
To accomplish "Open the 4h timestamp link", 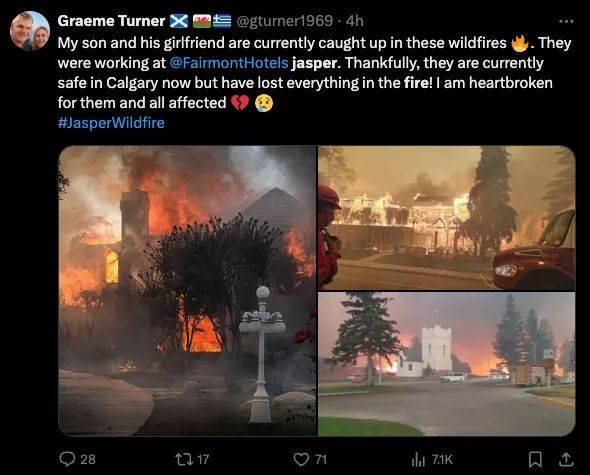I will [354, 21].
